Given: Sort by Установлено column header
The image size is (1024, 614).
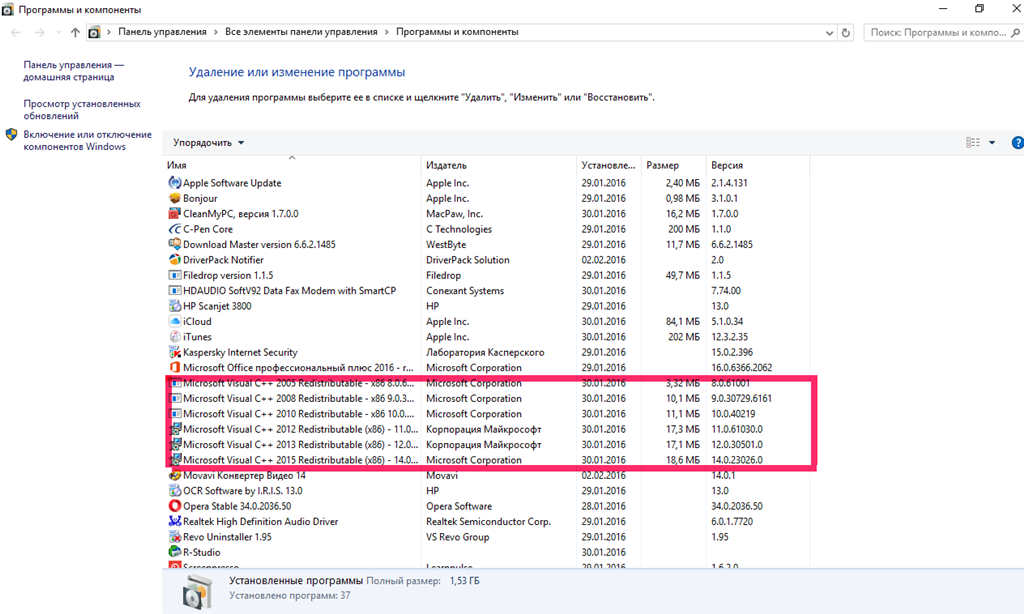Looking at the screenshot, I should pyautogui.click(x=609, y=165).
